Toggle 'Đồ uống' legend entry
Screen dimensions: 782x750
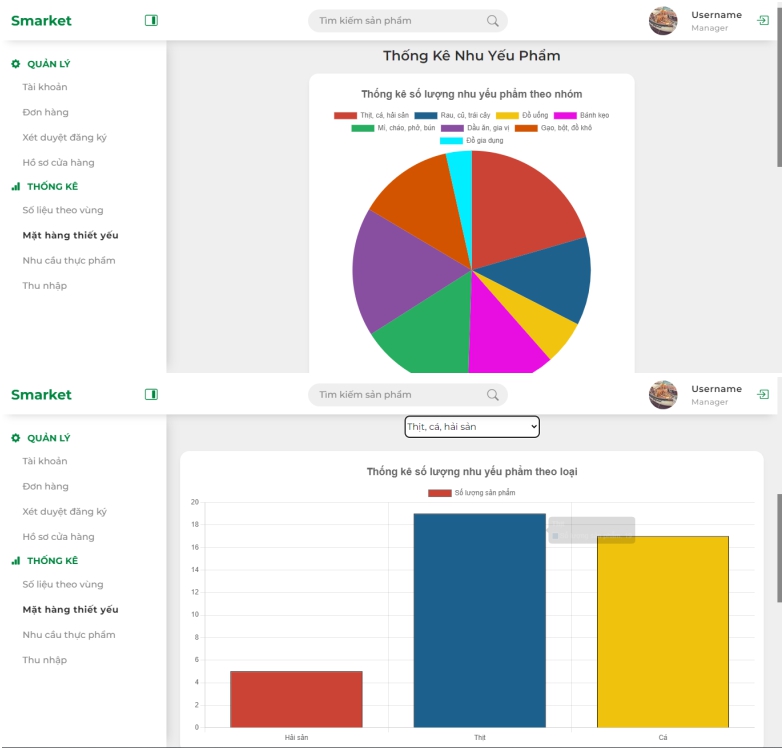point(522,115)
